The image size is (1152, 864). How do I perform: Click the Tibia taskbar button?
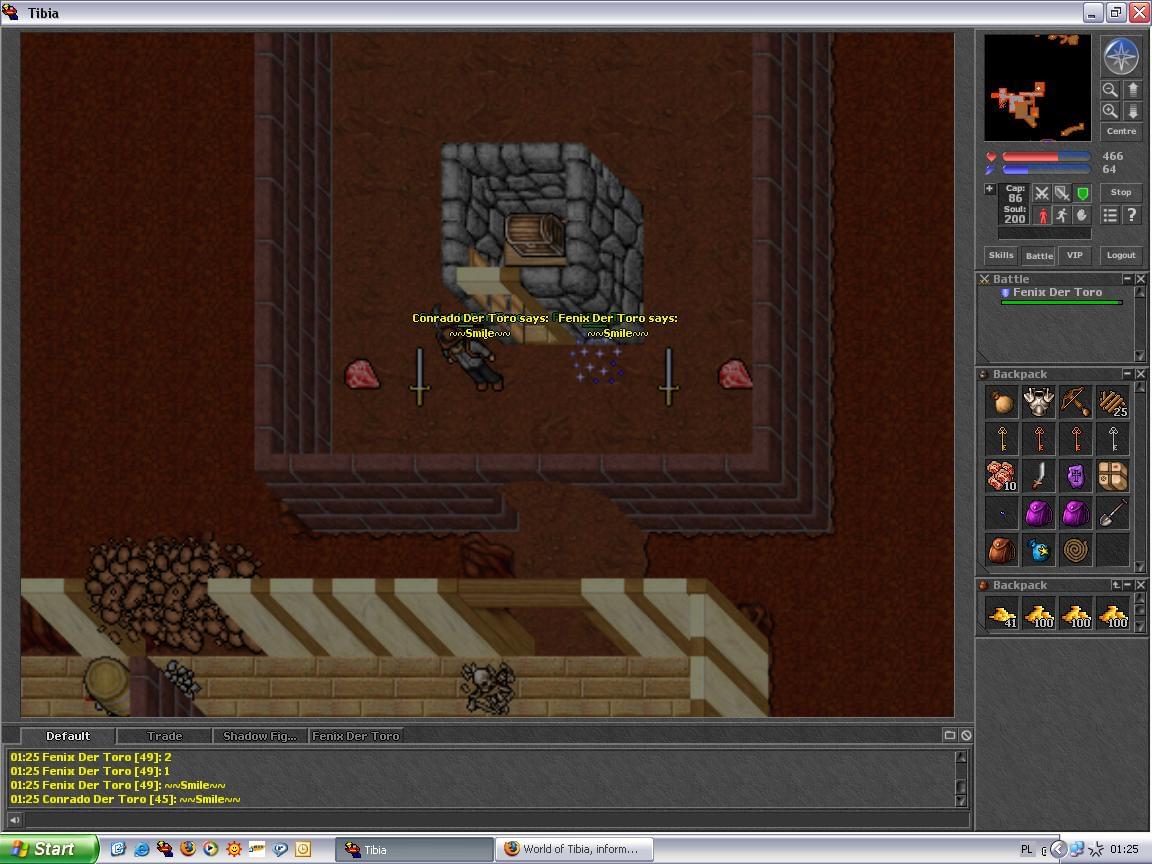(x=414, y=849)
